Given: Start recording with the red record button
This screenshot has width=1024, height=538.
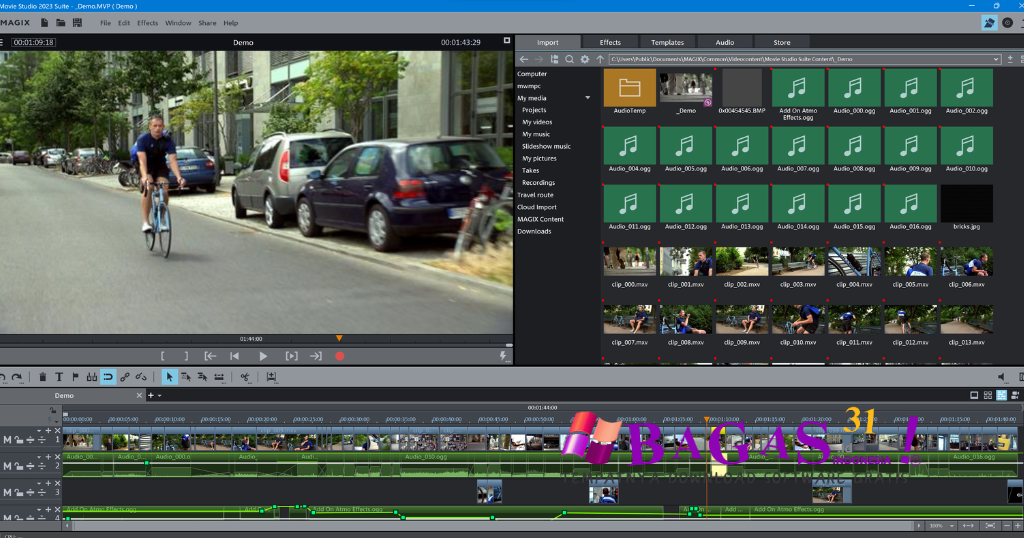Looking at the screenshot, I should (x=340, y=356).
